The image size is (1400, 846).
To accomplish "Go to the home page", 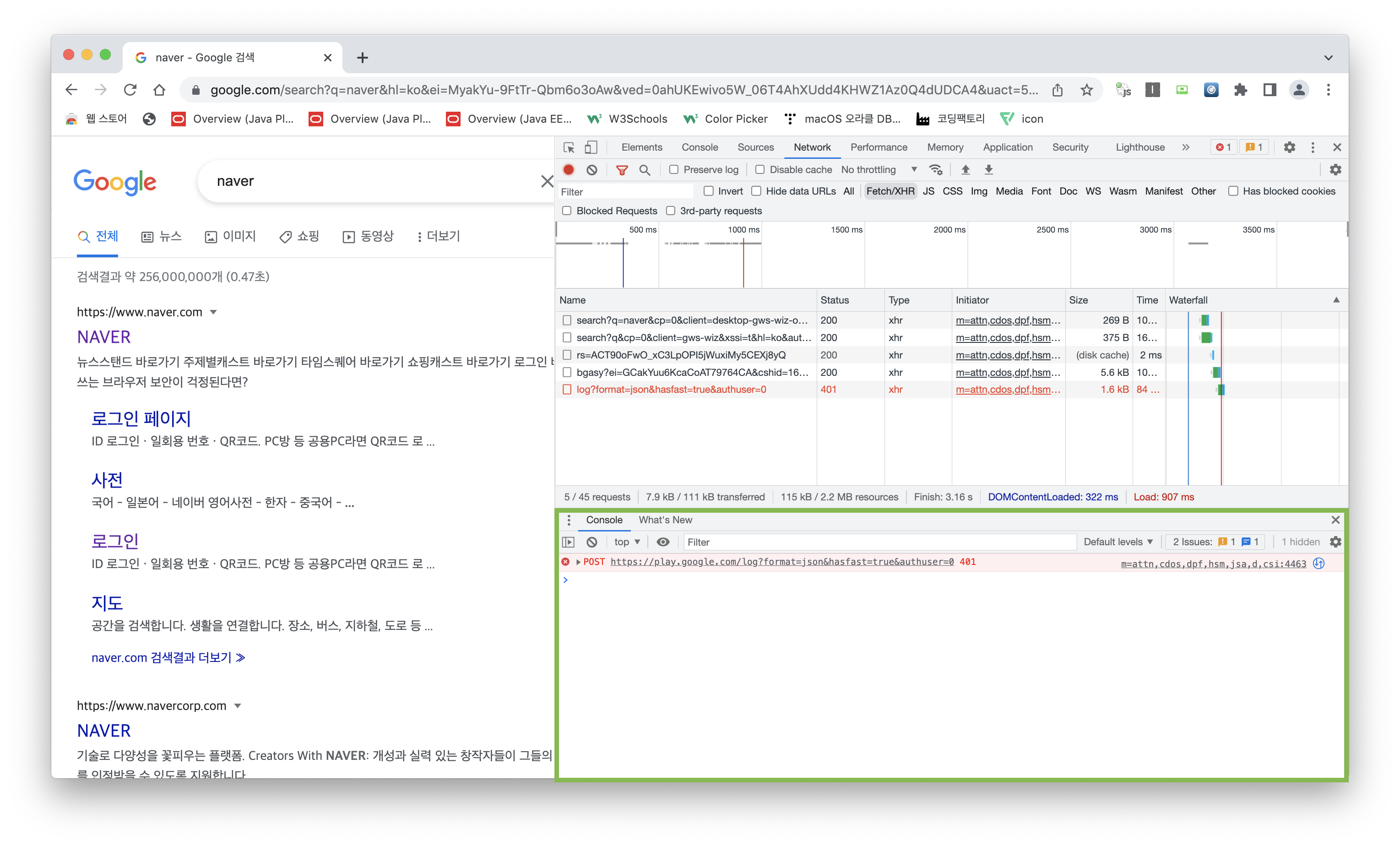I will 159,89.
